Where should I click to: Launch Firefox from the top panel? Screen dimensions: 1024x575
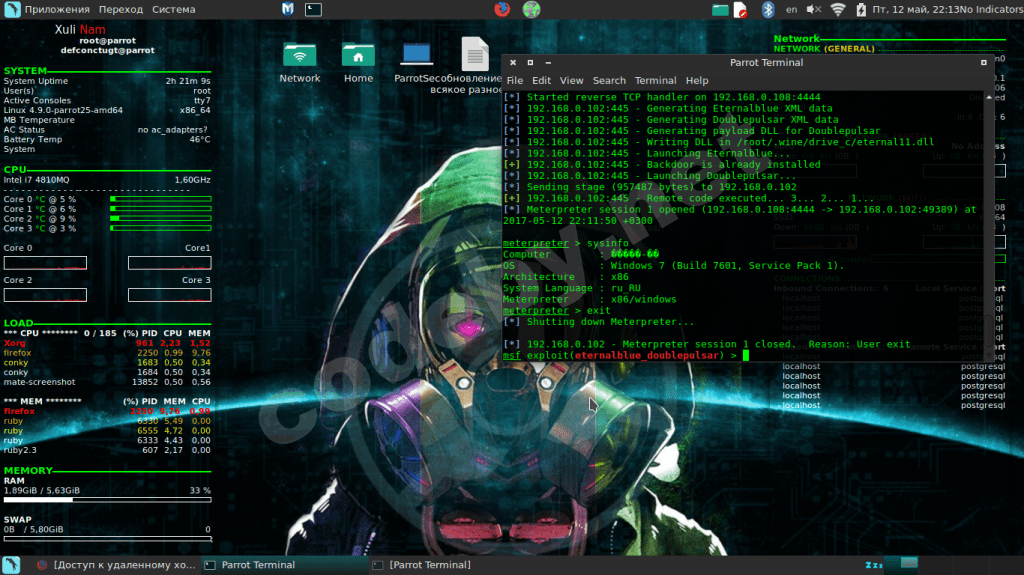(502, 9)
